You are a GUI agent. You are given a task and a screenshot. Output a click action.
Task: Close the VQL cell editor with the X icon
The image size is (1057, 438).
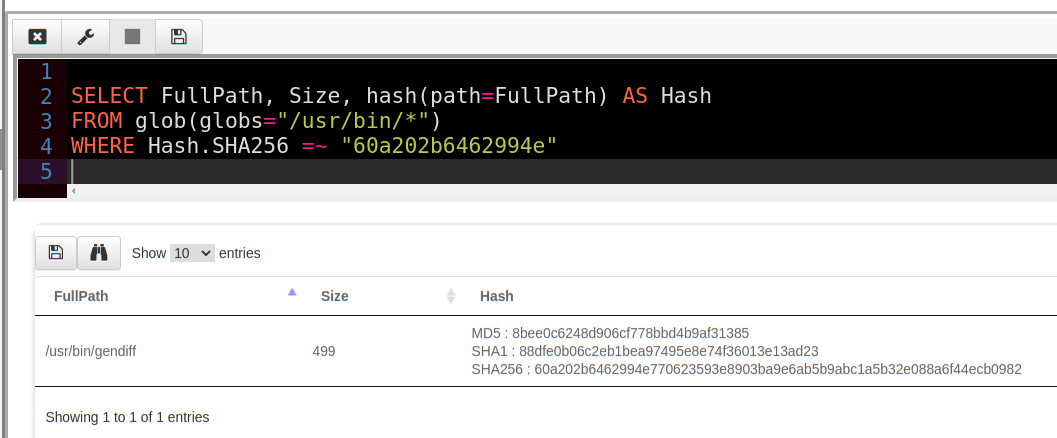click(37, 37)
